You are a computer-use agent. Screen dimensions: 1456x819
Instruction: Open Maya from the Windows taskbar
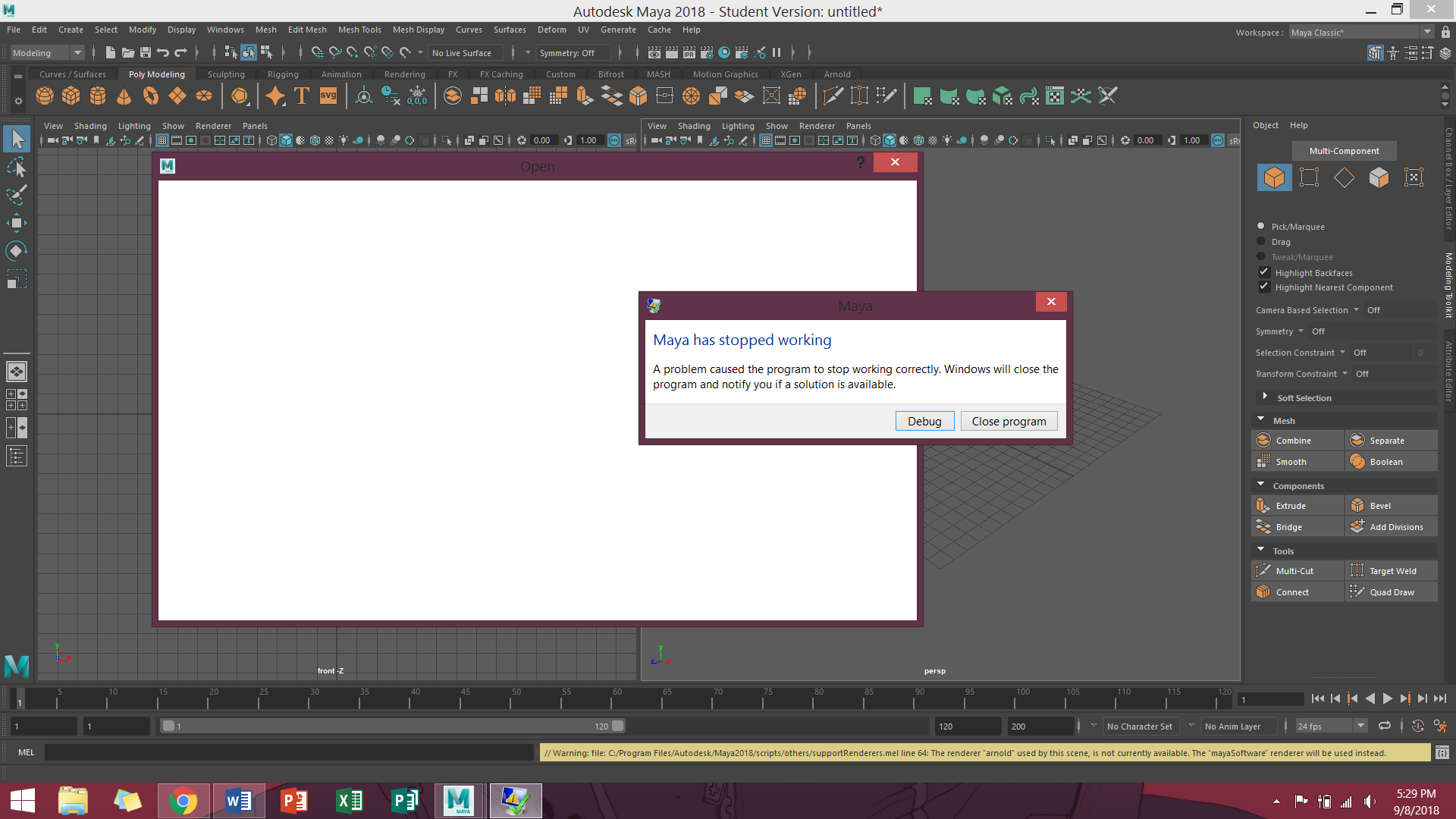458,800
